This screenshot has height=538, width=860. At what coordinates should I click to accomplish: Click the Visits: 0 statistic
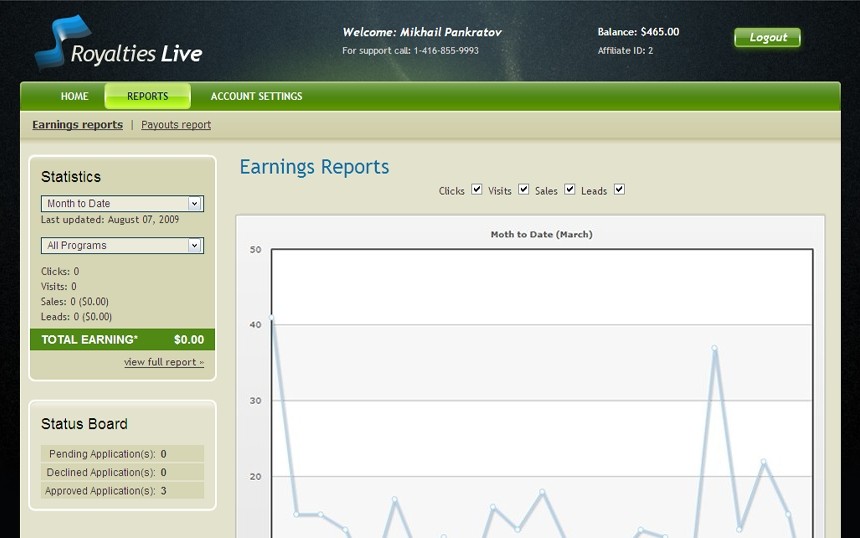[59, 286]
